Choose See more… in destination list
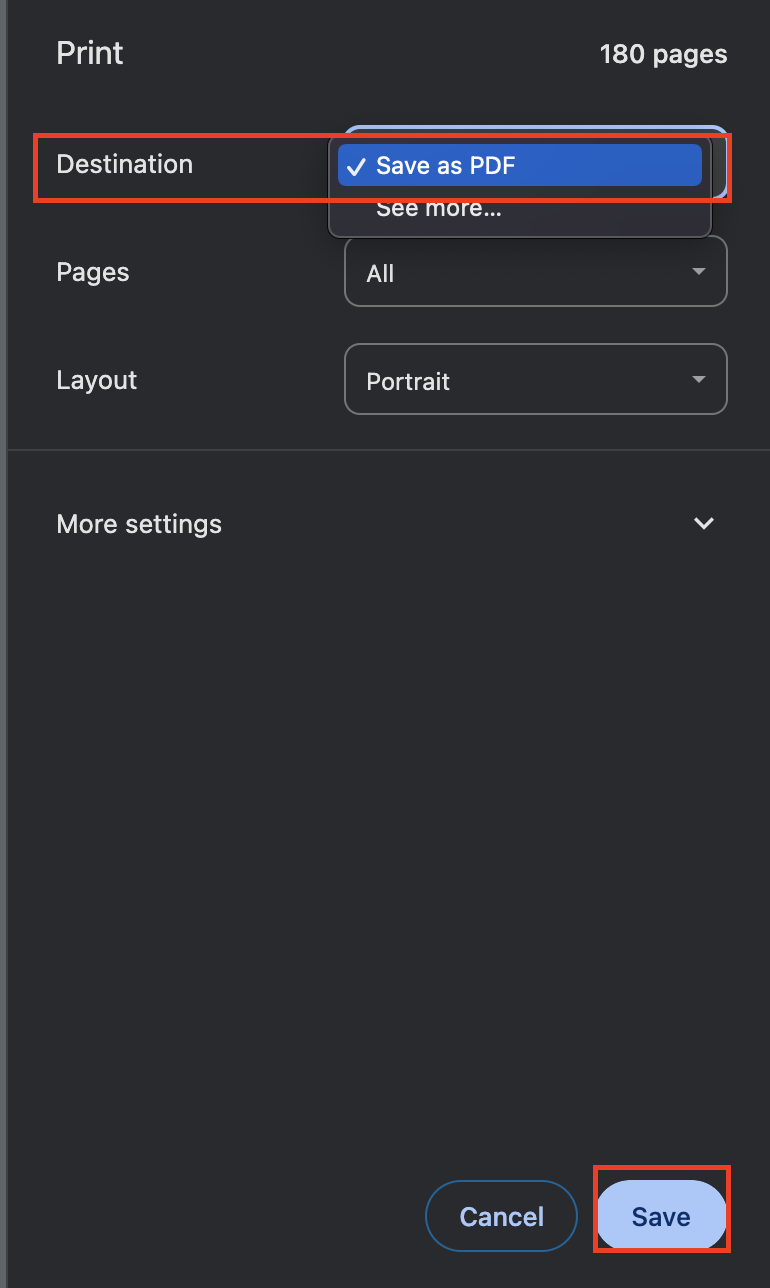This screenshot has height=1288, width=770. click(x=438, y=210)
